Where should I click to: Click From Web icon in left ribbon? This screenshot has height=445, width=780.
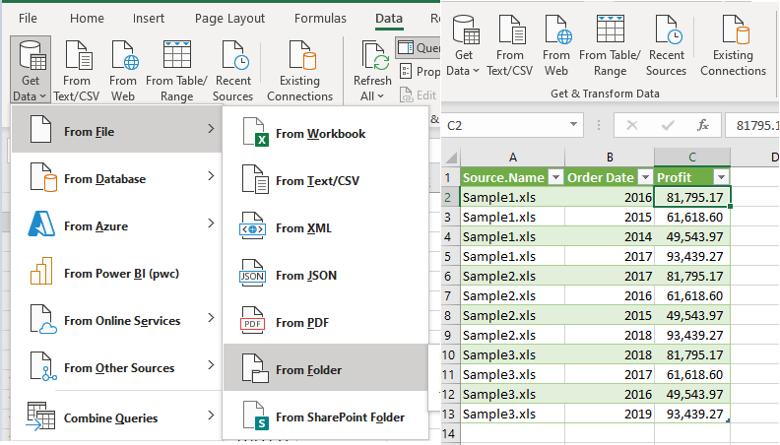pyautogui.click(x=123, y=70)
